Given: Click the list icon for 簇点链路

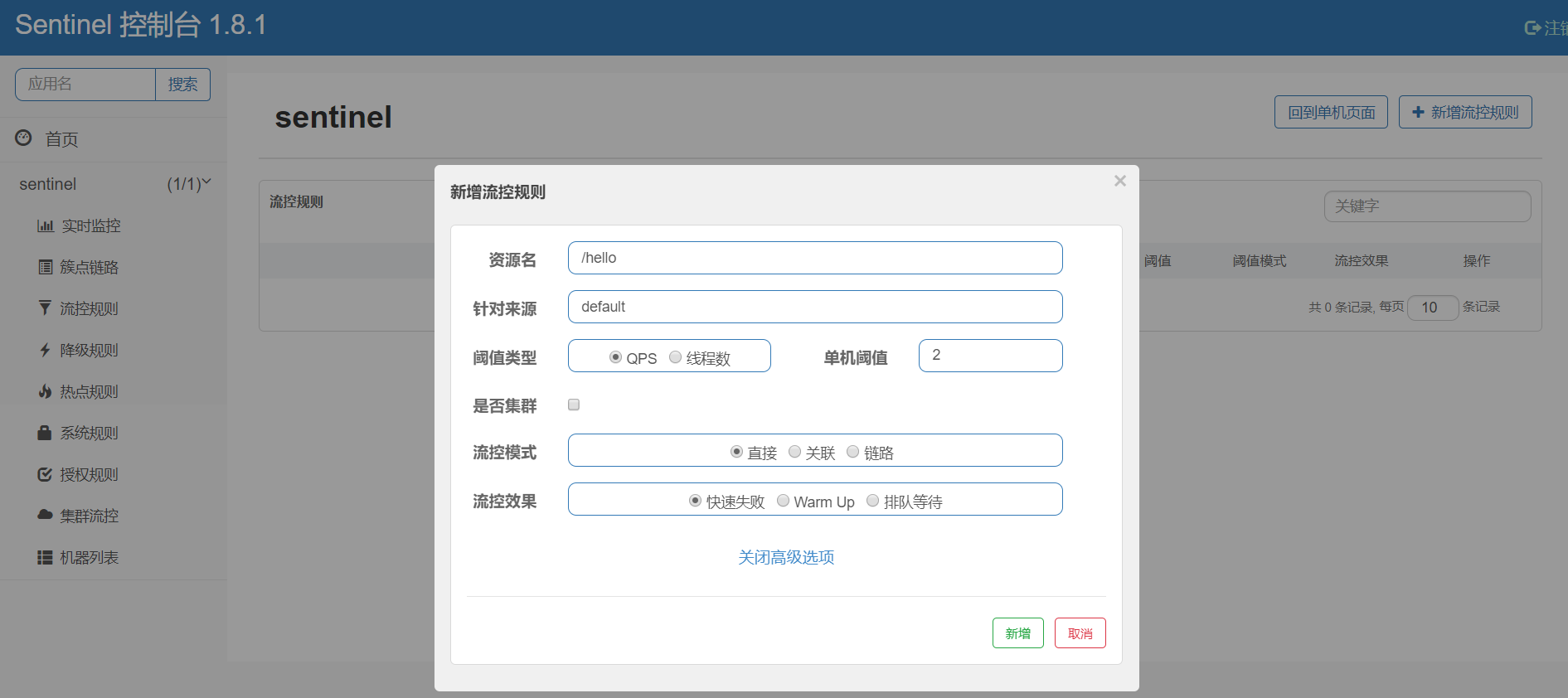Looking at the screenshot, I should click(x=46, y=267).
